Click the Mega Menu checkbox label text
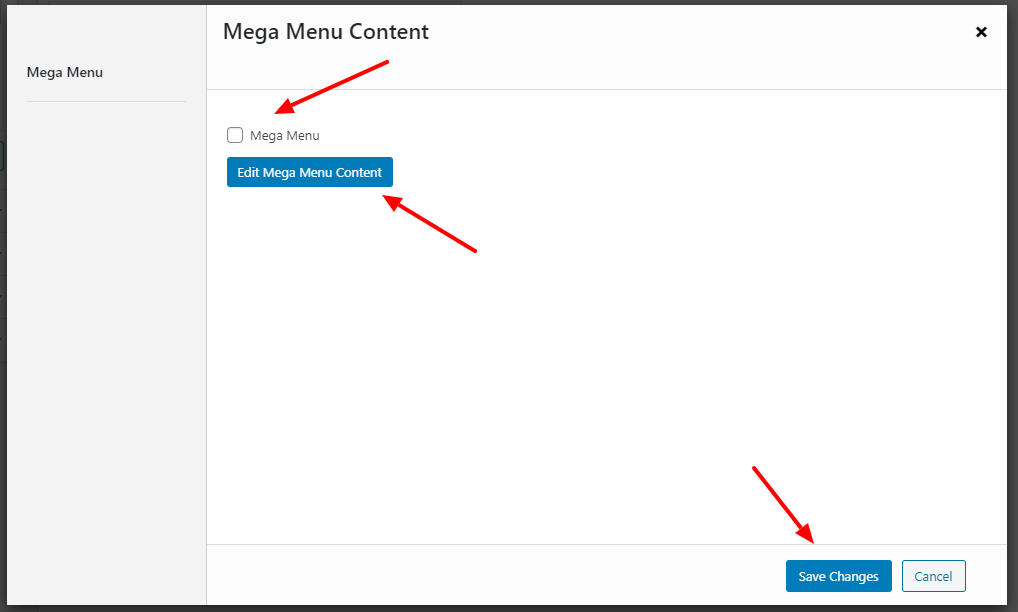The height and width of the screenshot is (612, 1018). click(x=284, y=136)
